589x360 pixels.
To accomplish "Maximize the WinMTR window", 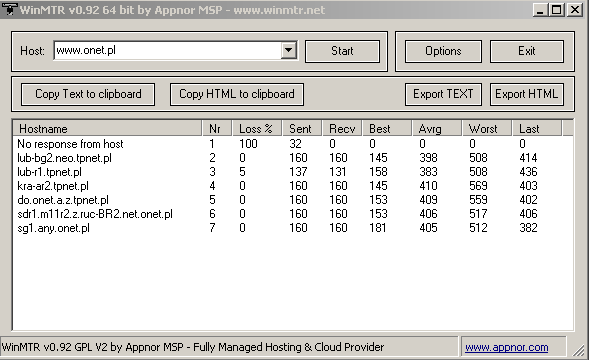I will click(x=556, y=10).
